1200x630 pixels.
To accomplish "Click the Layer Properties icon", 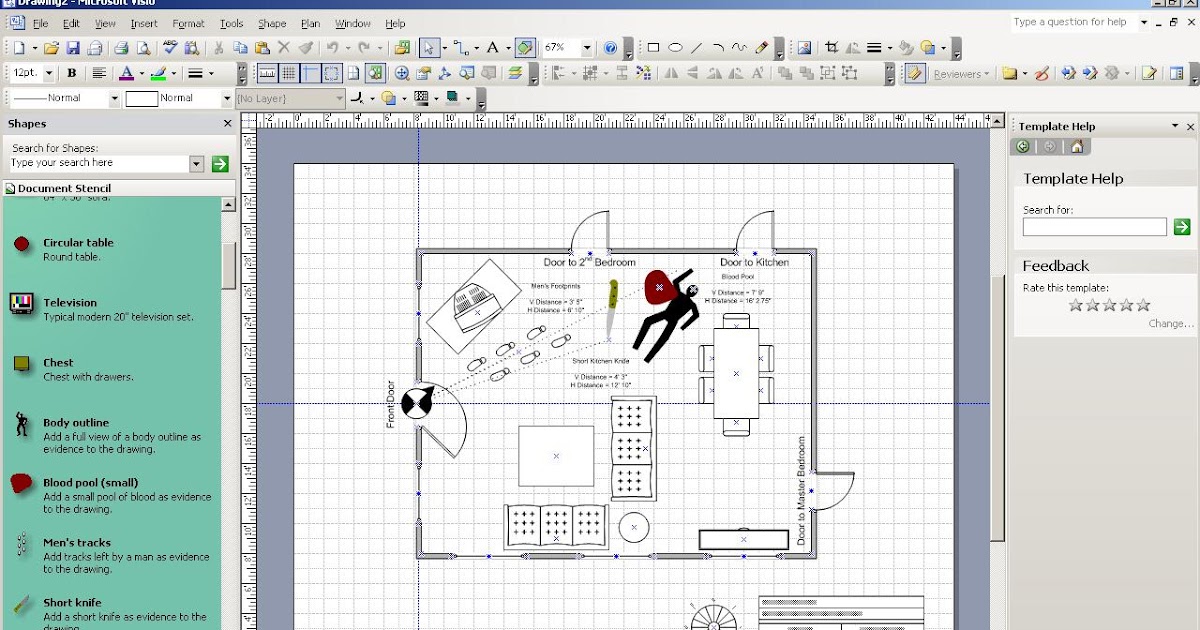I will click(x=515, y=73).
